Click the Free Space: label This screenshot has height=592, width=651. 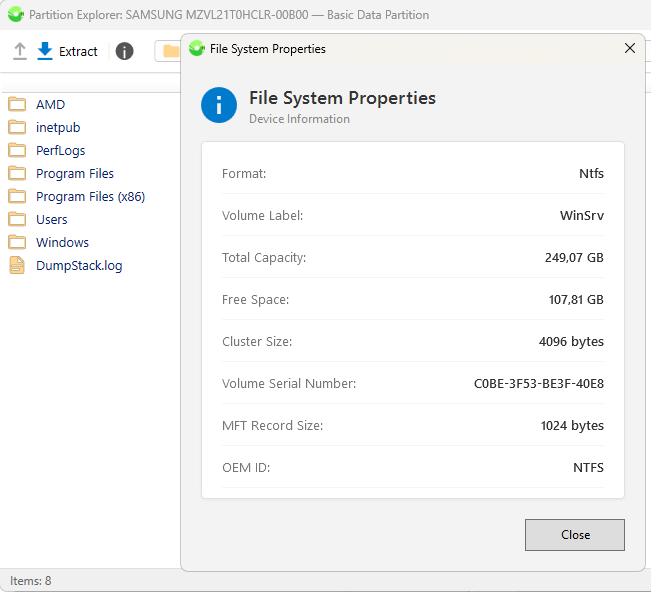tap(256, 300)
